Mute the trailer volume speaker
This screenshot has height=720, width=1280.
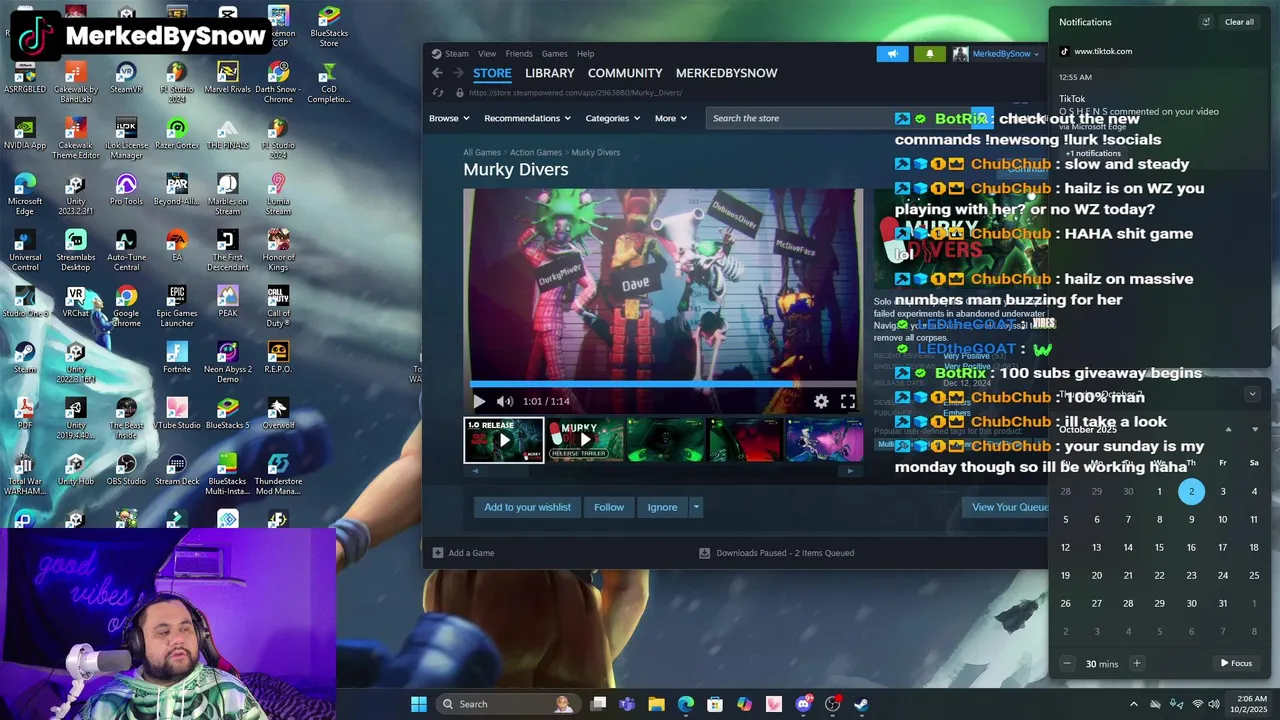pyautogui.click(x=505, y=401)
